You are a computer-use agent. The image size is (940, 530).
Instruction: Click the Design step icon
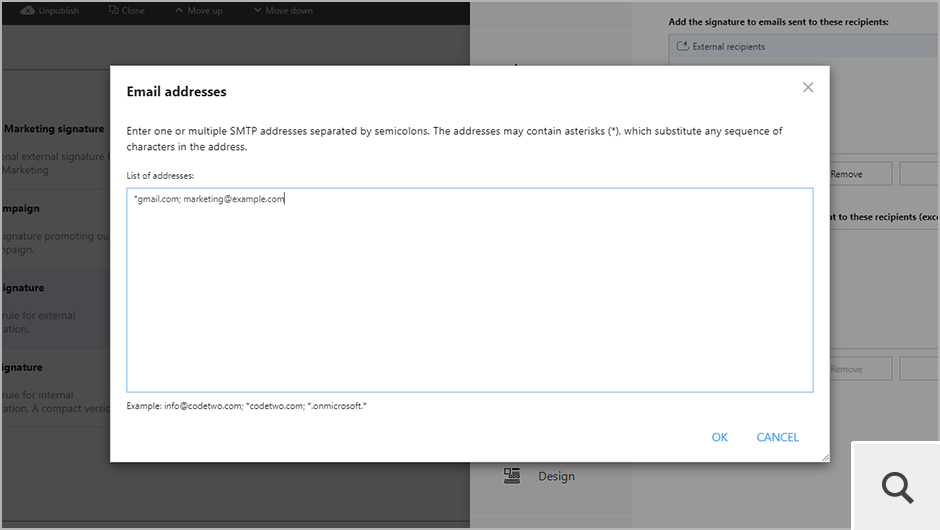click(512, 476)
